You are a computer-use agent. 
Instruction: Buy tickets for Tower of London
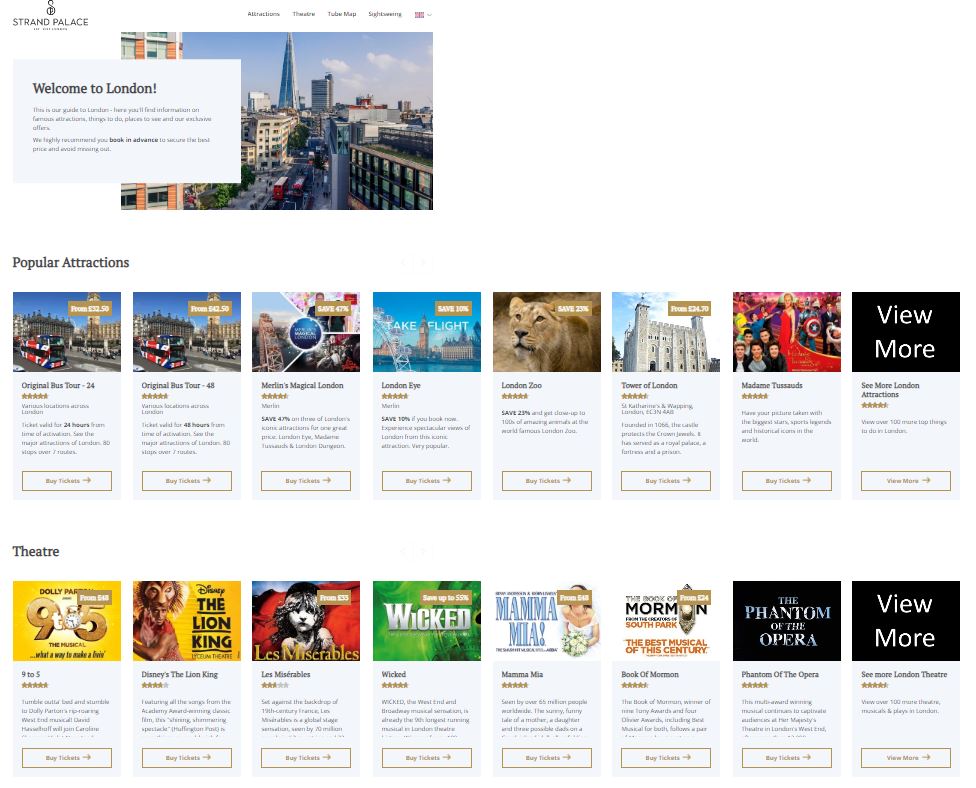[x=666, y=481]
